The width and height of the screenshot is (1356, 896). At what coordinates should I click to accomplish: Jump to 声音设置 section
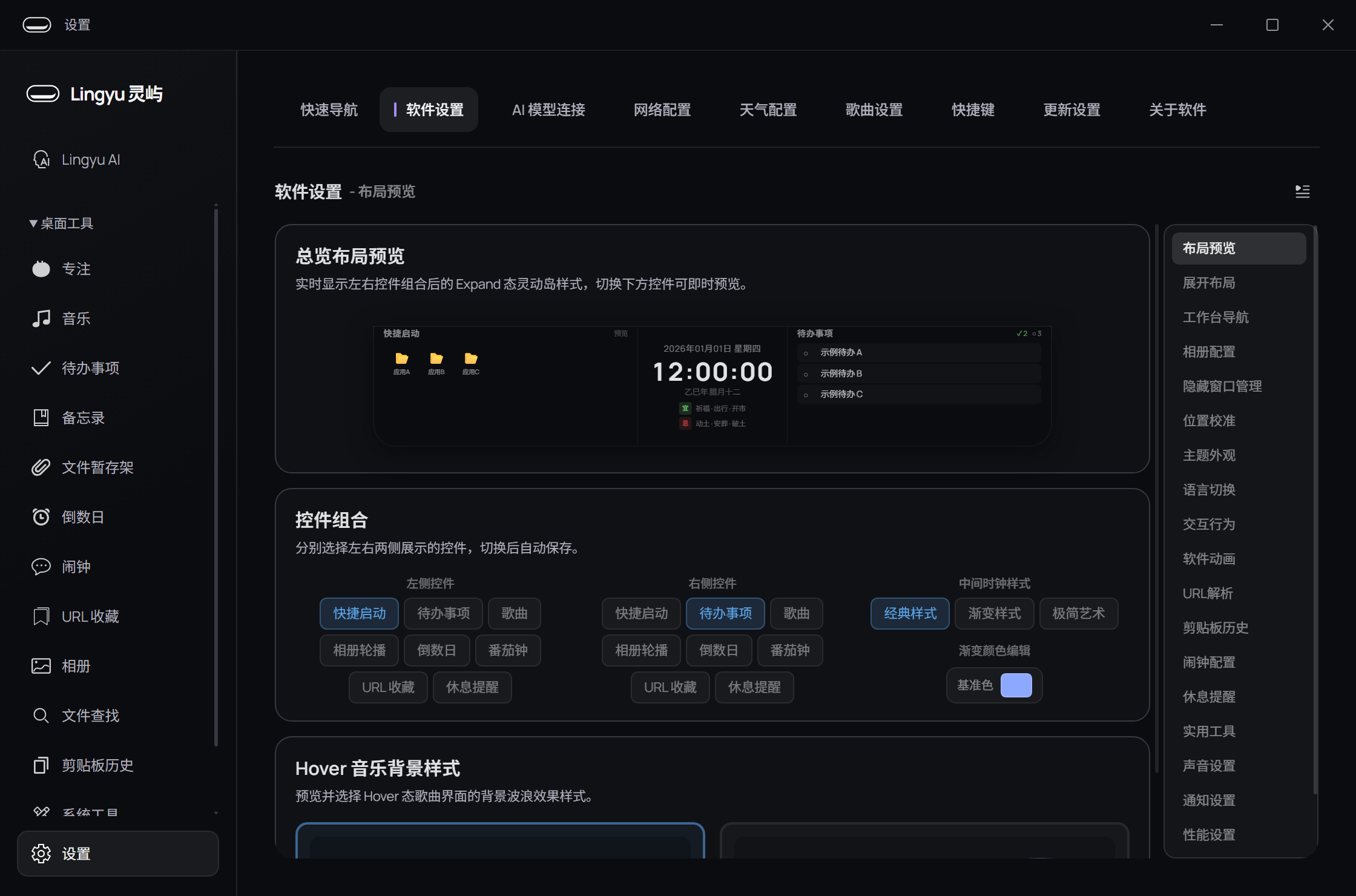(1239, 766)
